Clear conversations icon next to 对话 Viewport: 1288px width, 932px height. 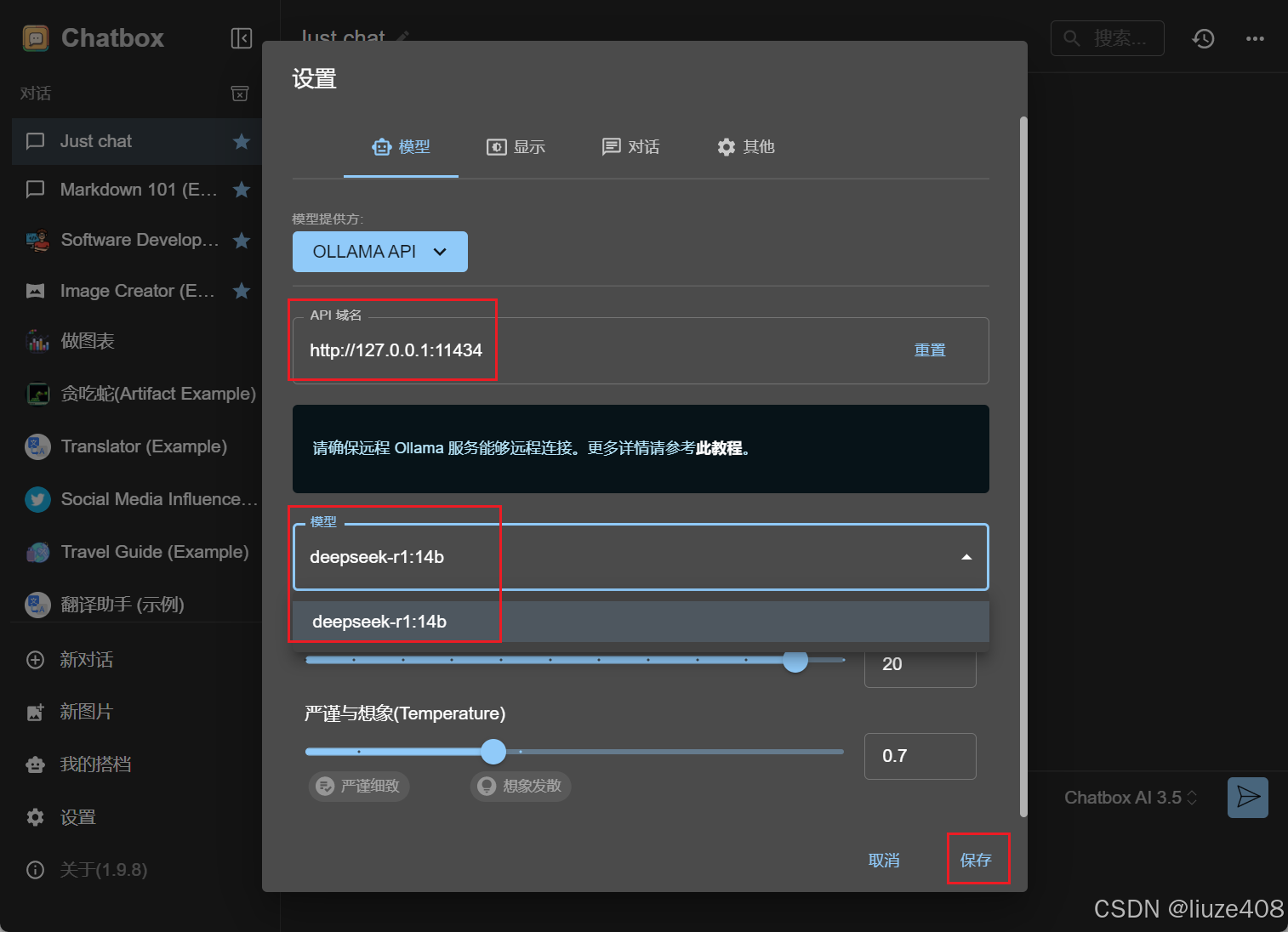tap(241, 94)
